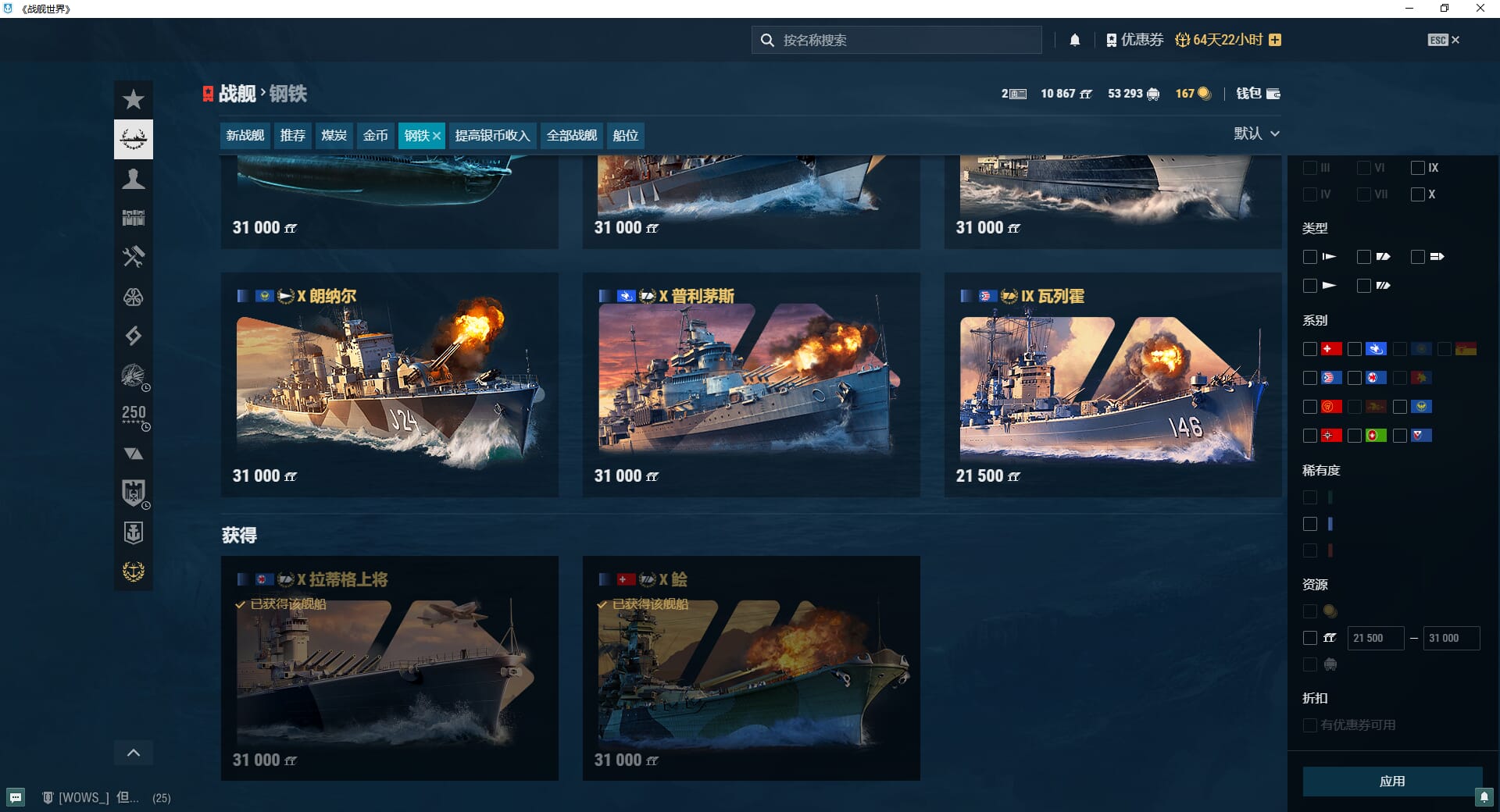This screenshot has height=812, width=1500.
Task: Open the 钱包 wallet icon
Action: tap(1273, 94)
